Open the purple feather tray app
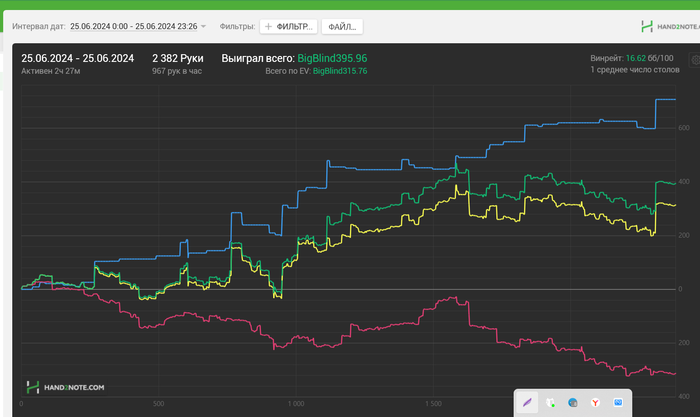 click(x=527, y=403)
